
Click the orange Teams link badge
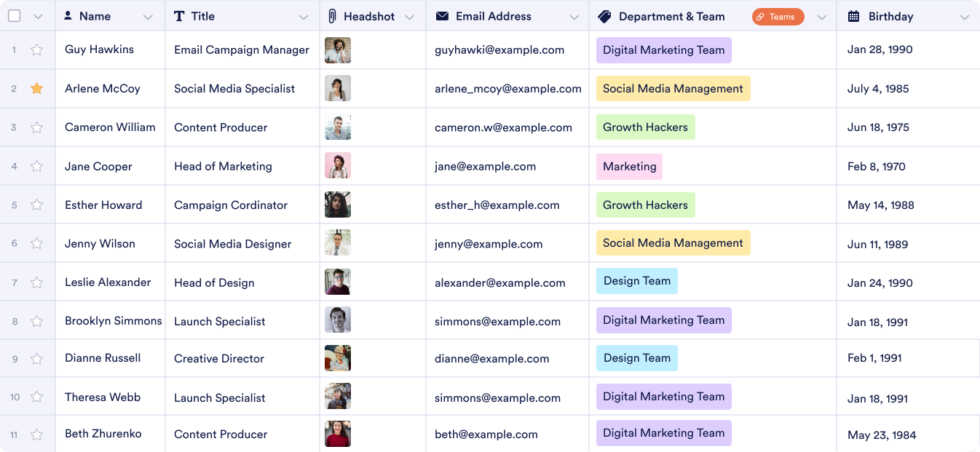click(778, 17)
